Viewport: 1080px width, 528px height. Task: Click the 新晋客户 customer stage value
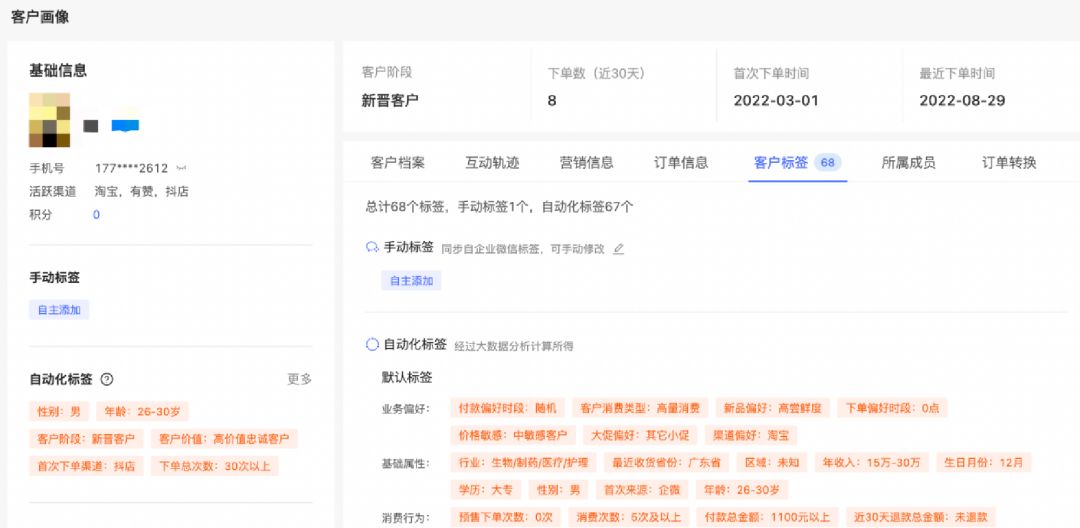[x=390, y=101]
